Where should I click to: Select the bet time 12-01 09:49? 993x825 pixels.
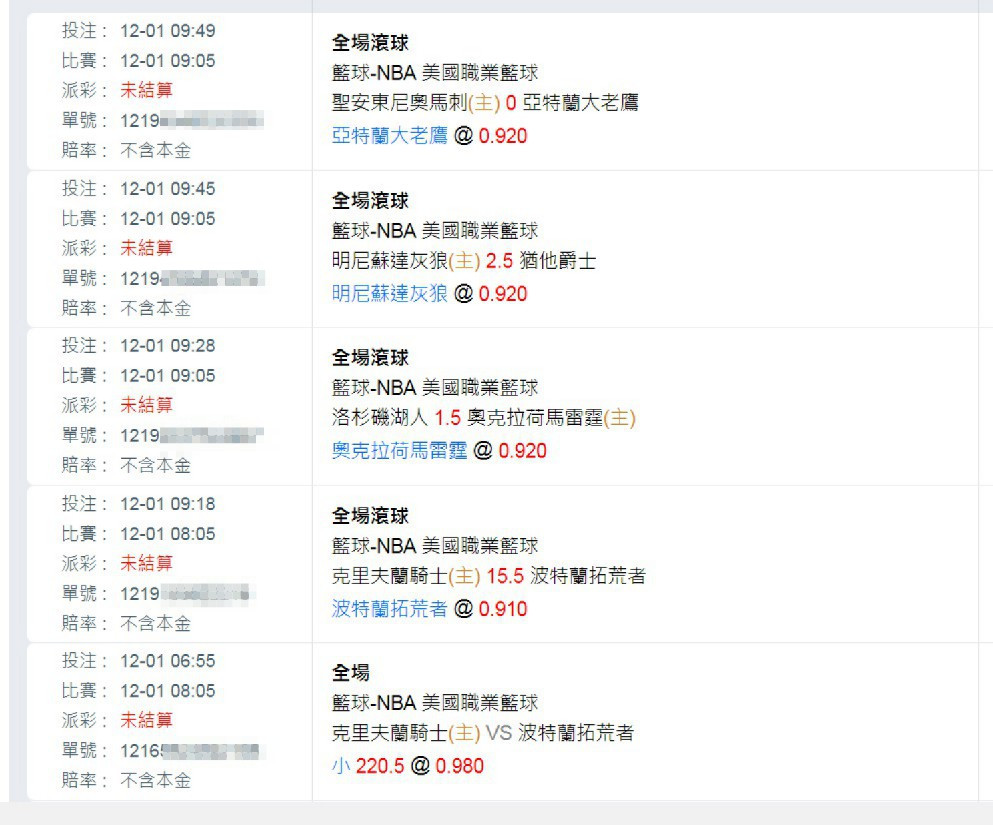coord(168,30)
